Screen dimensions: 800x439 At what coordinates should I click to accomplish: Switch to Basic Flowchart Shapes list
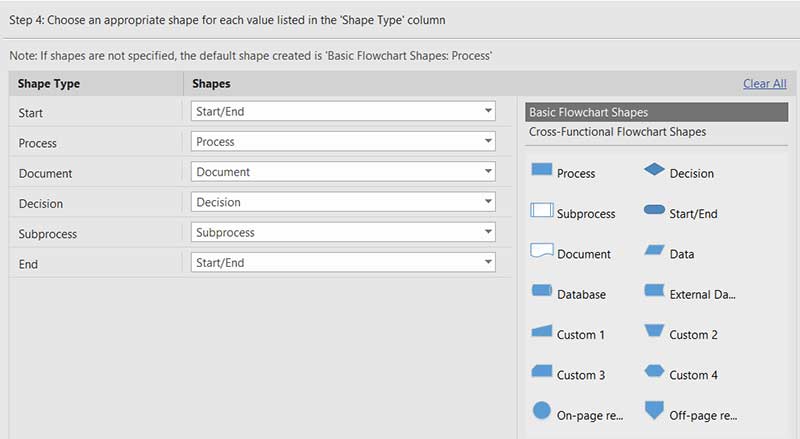(656, 112)
